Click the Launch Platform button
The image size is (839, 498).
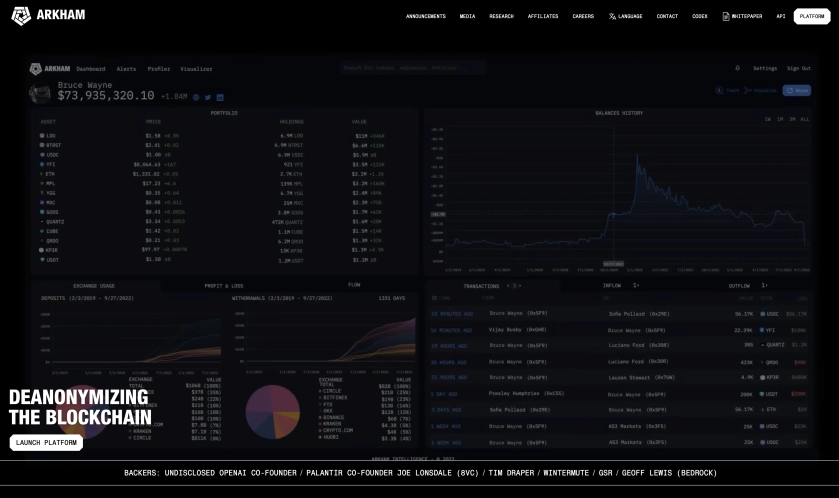[x=46, y=442]
